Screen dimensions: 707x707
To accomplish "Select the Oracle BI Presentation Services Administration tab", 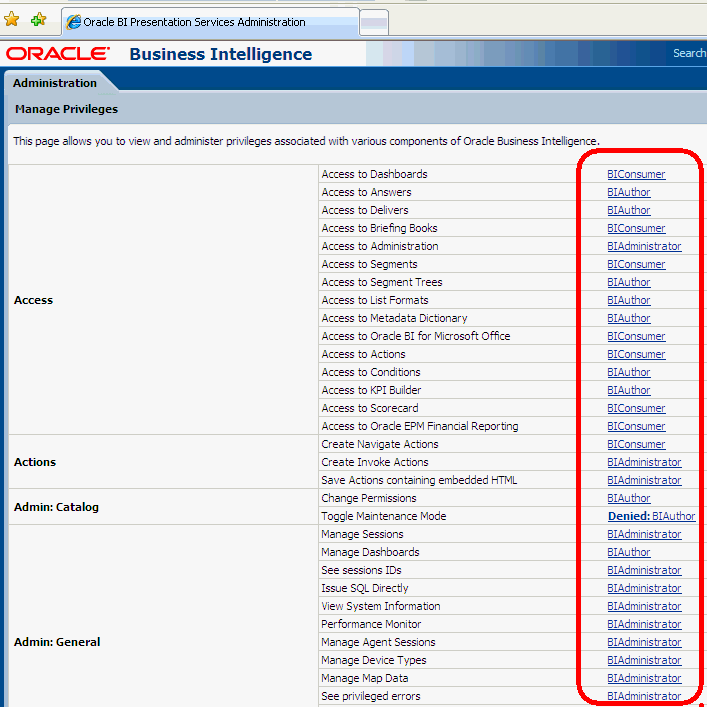I will pos(210,22).
